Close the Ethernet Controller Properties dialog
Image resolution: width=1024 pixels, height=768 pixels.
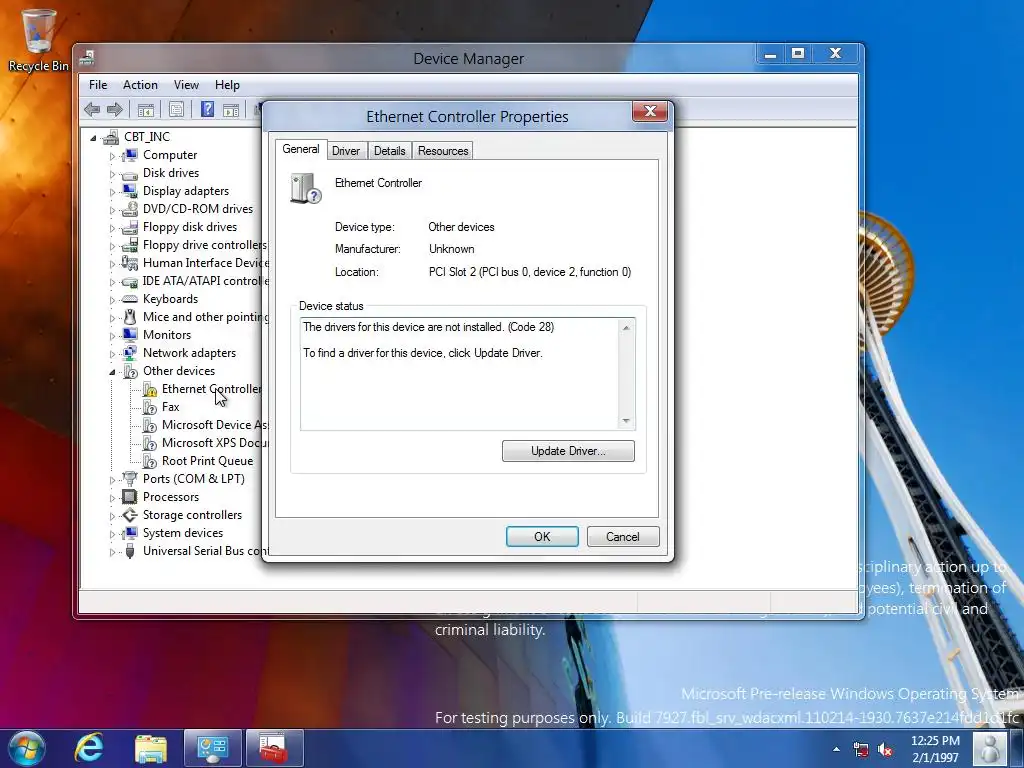[x=650, y=112]
